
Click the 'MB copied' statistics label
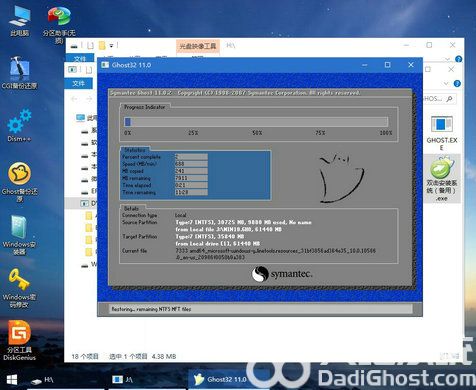click(133, 171)
